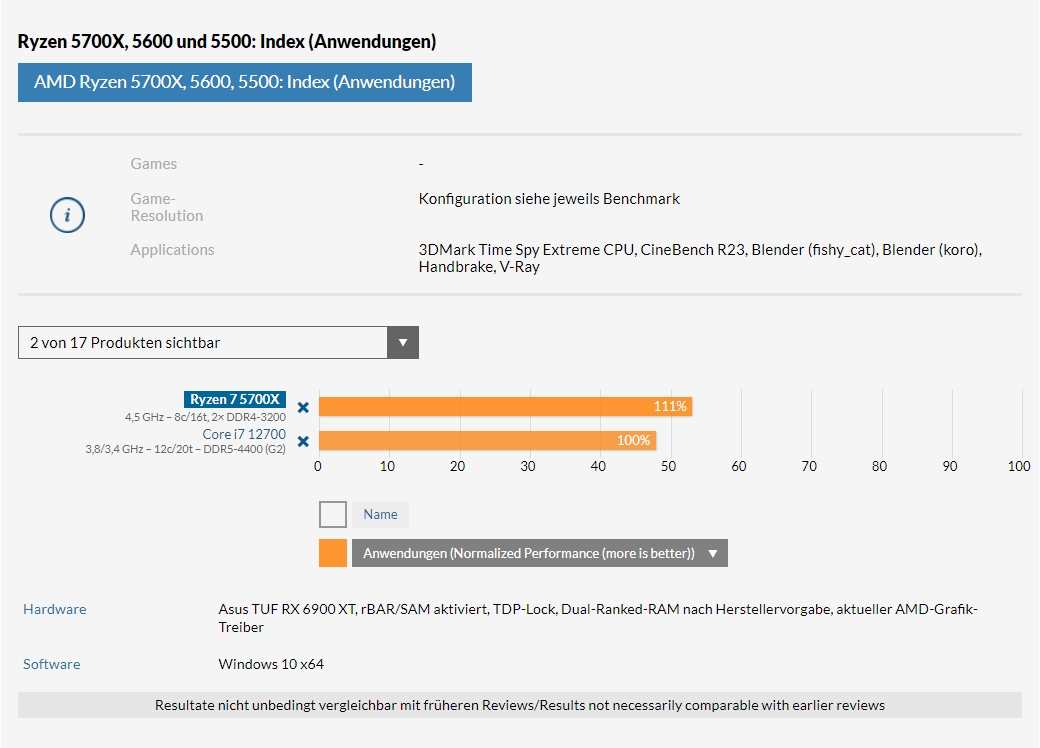Screen dimensions: 1040x748
Task: Click the results disclaimer bar at bottom
Action: click(x=520, y=705)
